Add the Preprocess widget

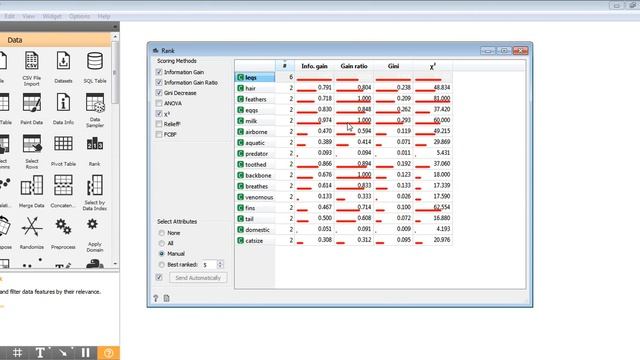point(63,233)
